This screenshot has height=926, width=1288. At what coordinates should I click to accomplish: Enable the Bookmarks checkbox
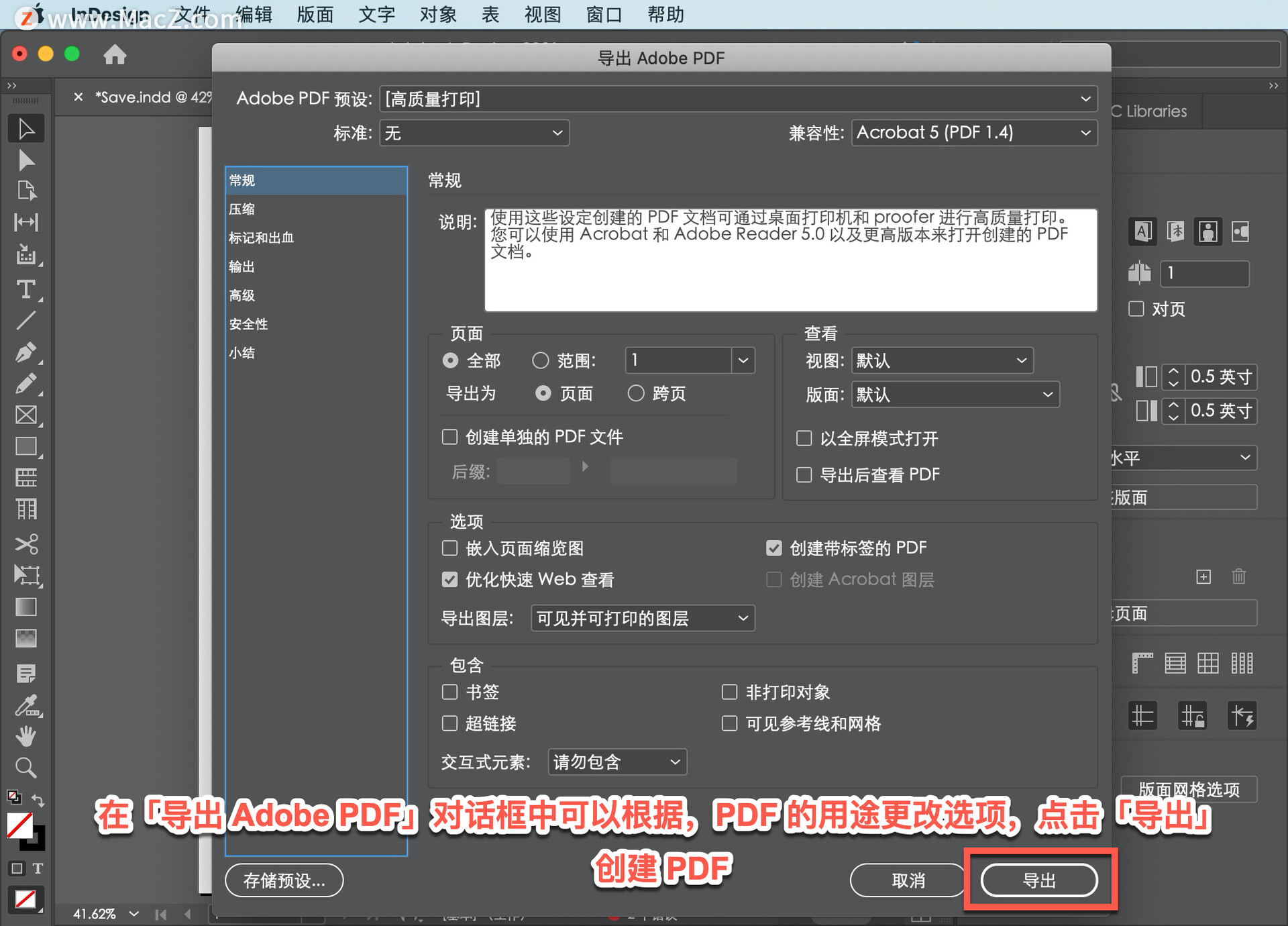[x=449, y=692]
